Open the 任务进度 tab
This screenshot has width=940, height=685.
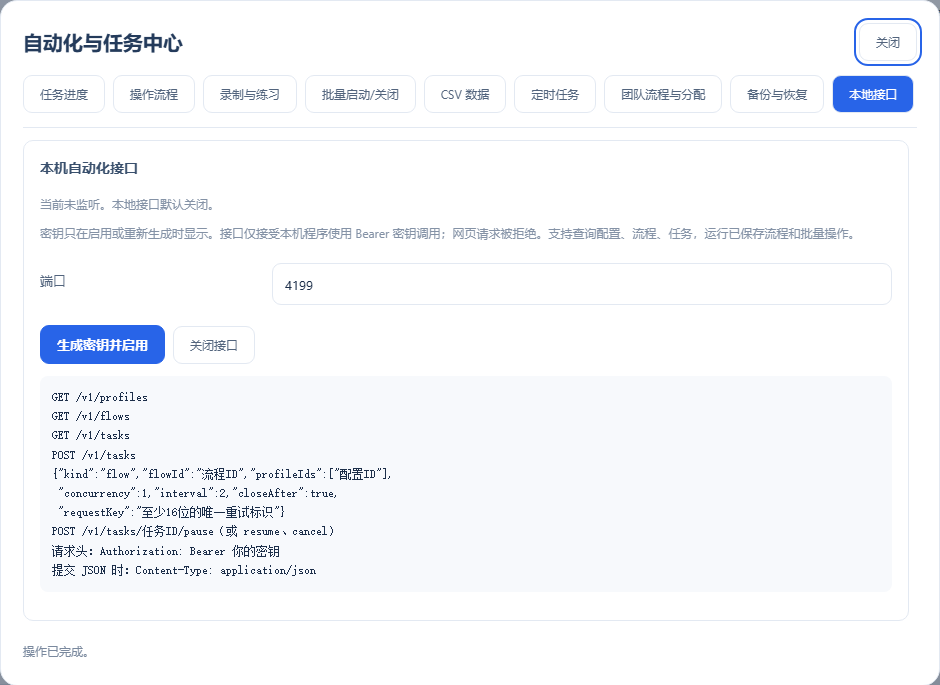[64, 94]
